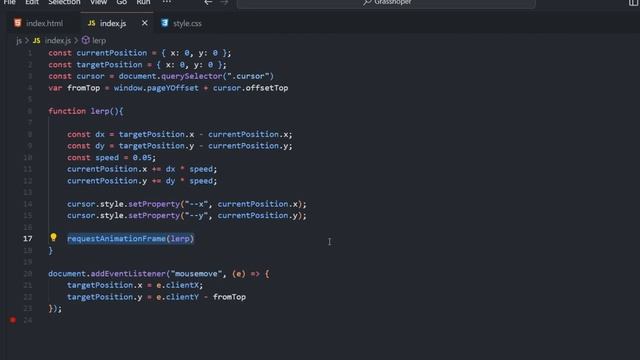The image size is (640, 360).
Task: Expand the overflow menu ellipsis
Action: [x=167, y=2]
